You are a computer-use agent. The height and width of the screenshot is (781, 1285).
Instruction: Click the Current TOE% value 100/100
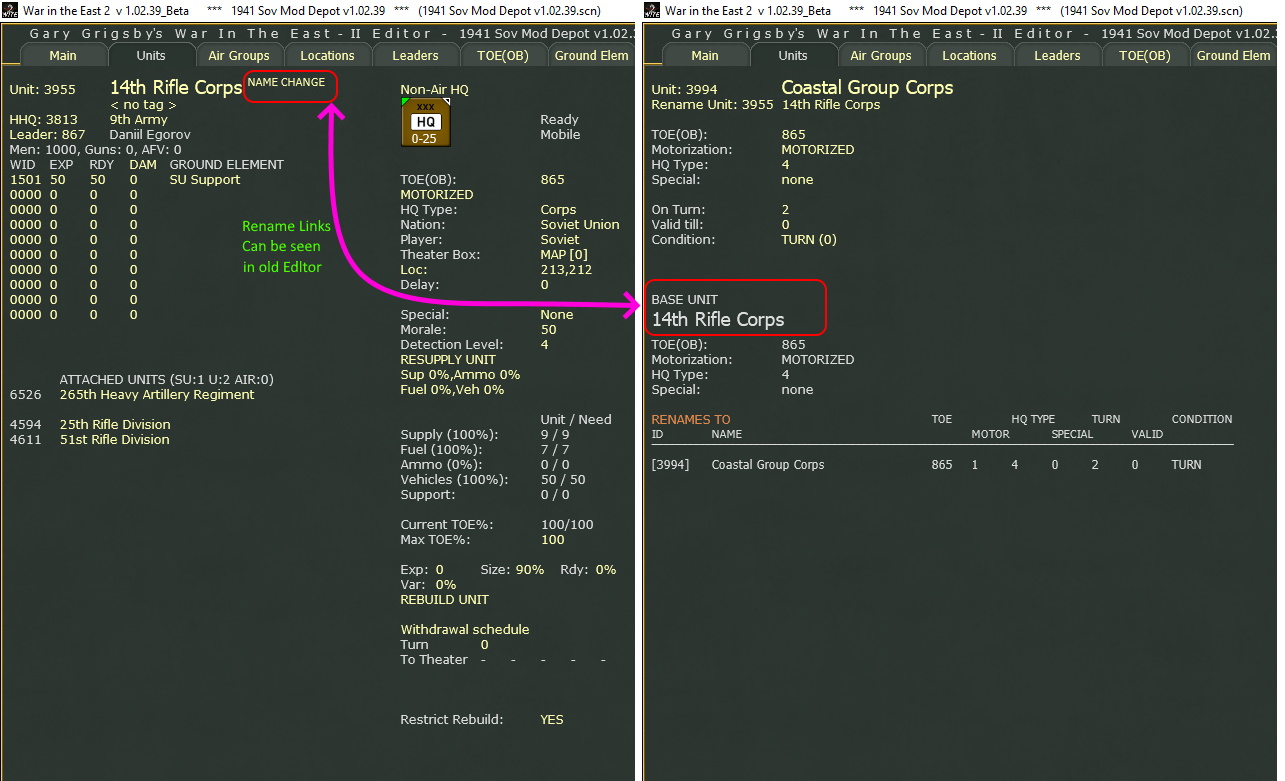(x=567, y=525)
